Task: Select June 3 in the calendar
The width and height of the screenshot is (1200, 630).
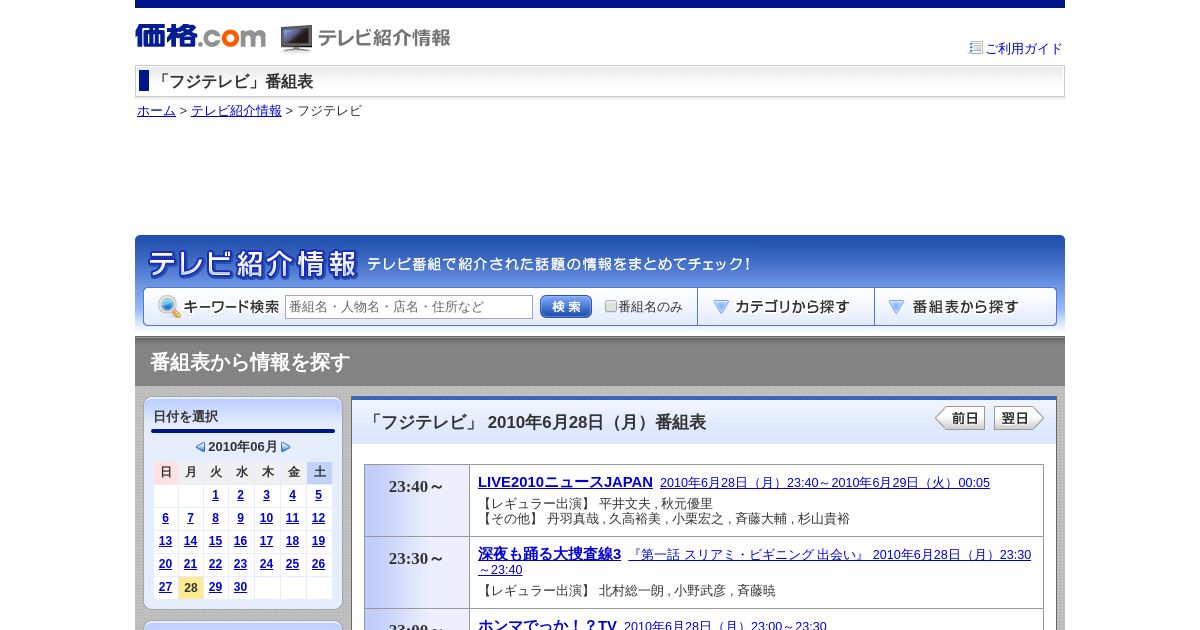Action: pos(266,495)
